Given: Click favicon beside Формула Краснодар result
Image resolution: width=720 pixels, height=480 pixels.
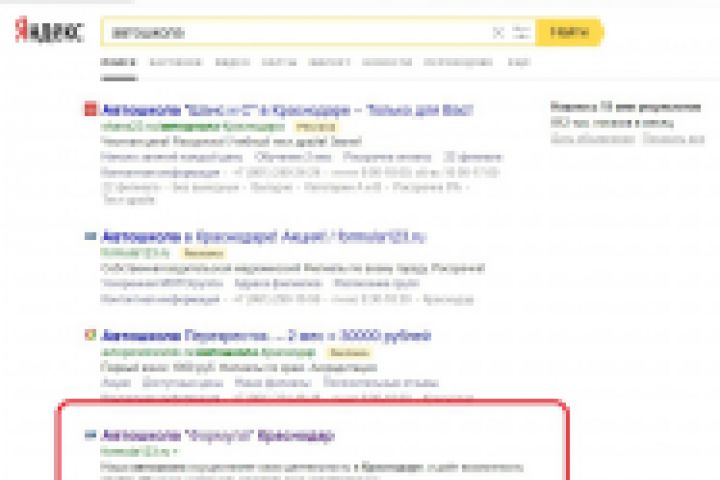Looking at the screenshot, I should pyautogui.click(x=90, y=434).
